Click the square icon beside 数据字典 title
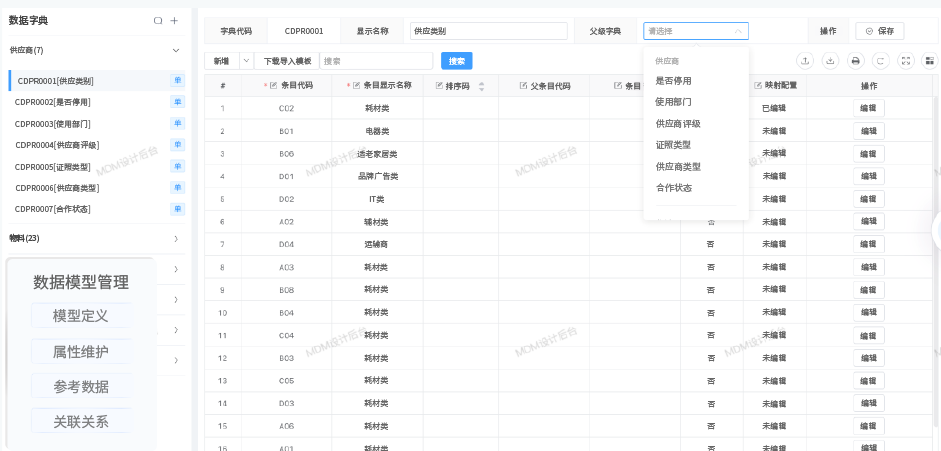This screenshot has height=451, width=941. click(x=158, y=20)
